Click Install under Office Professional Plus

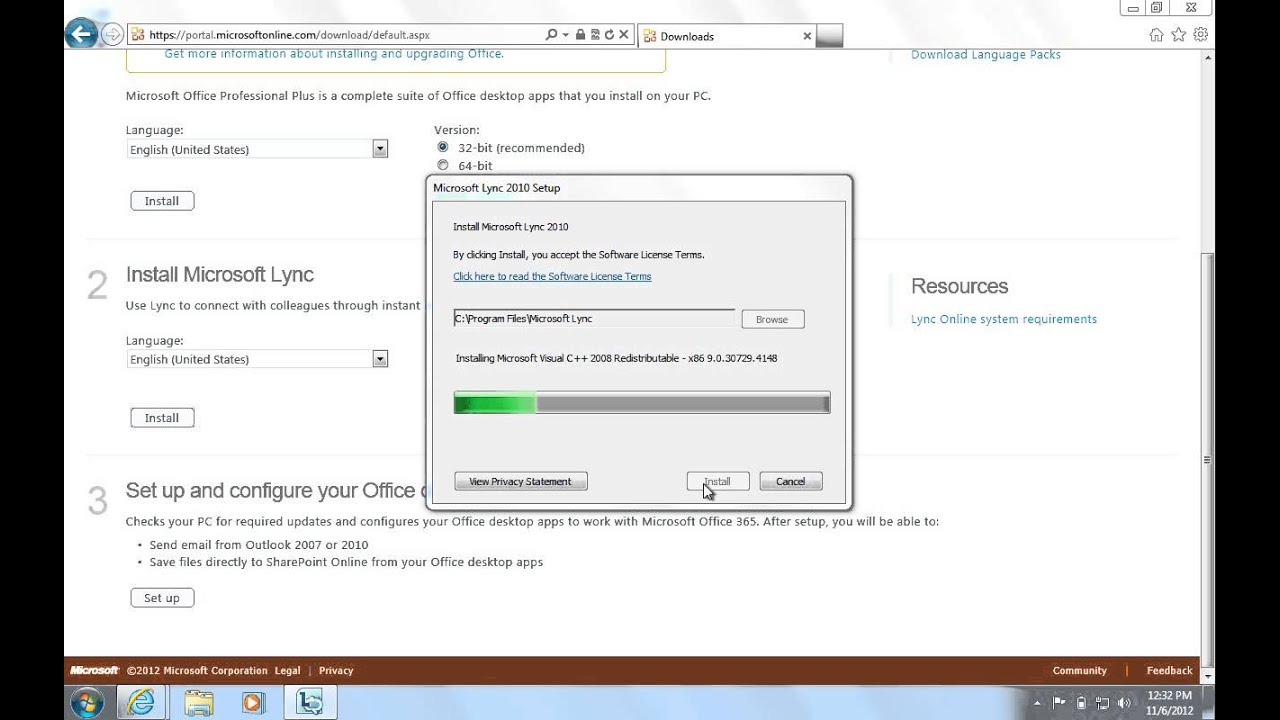click(x=162, y=201)
